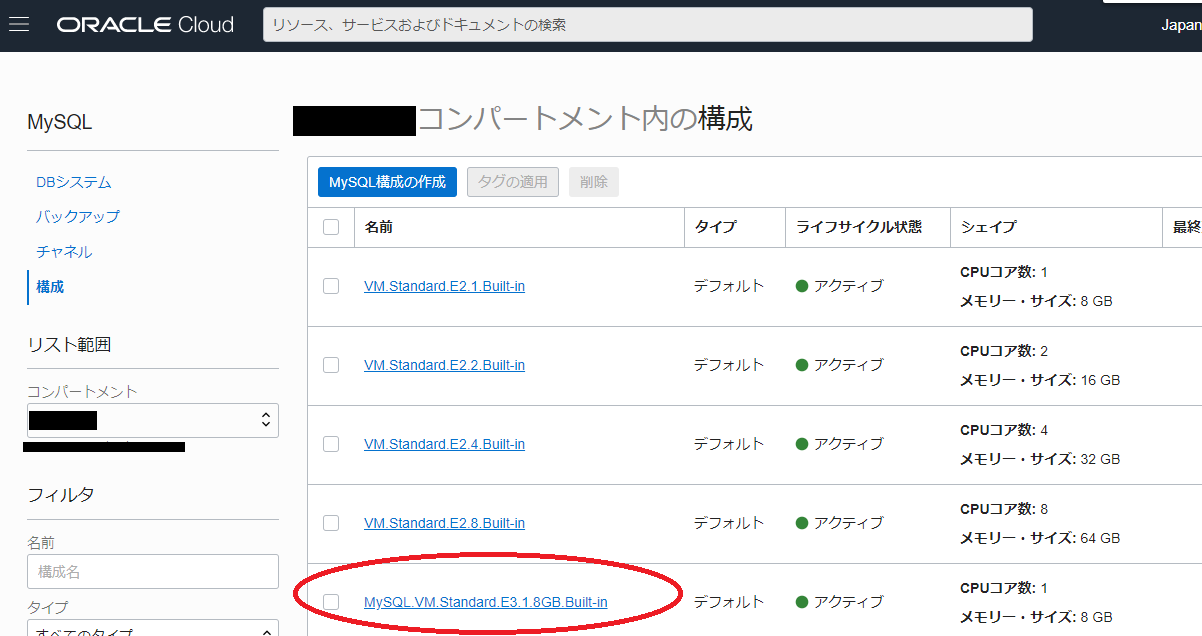Image resolution: width=1202 pixels, height=636 pixels.
Task: Tick the checkbox for VM.Standard.E2.4.Built-in
Action: click(331, 444)
